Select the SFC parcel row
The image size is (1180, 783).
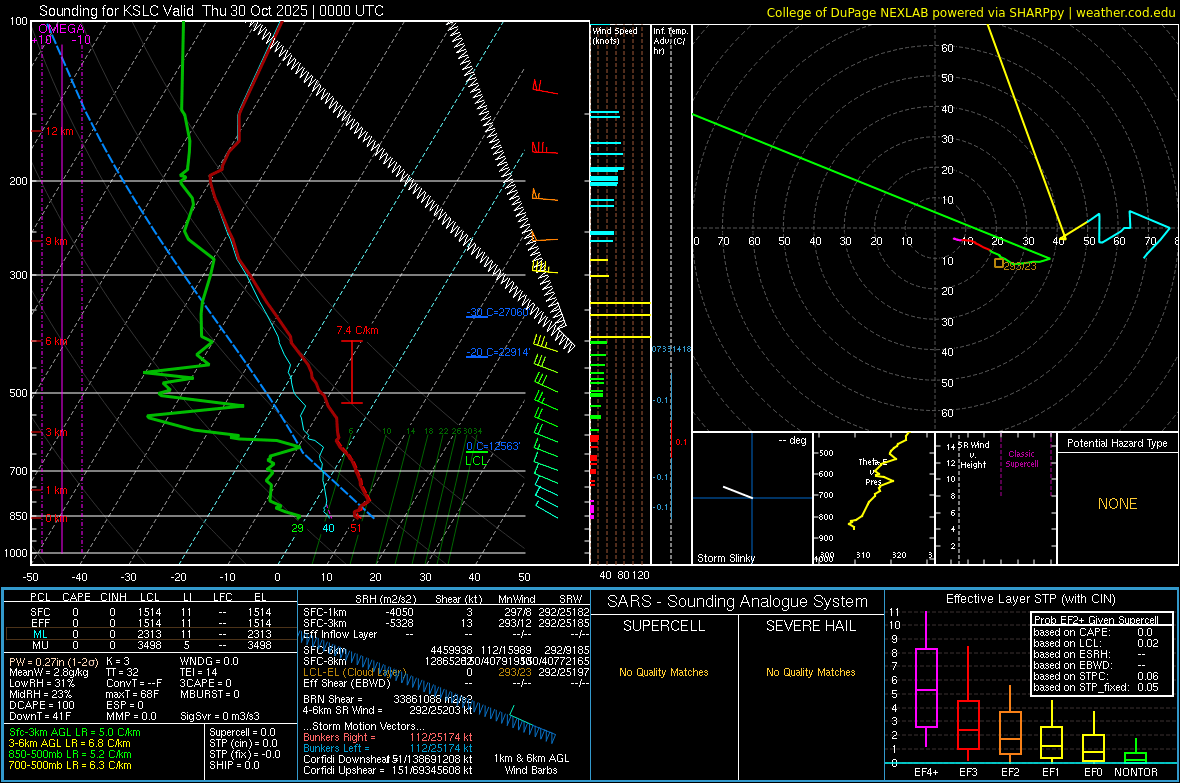click(151, 612)
